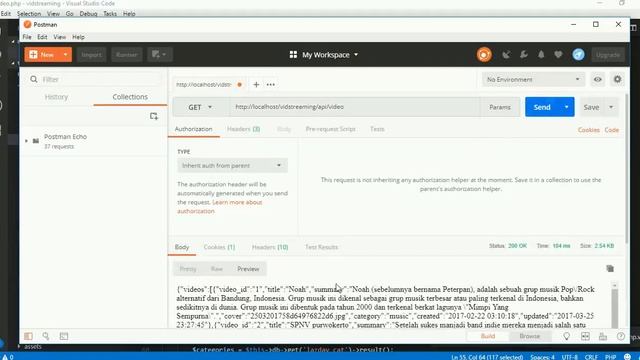The width and height of the screenshot is (640, 360).
Task: Open the GET method dropdown
Action: coord(200,107)
